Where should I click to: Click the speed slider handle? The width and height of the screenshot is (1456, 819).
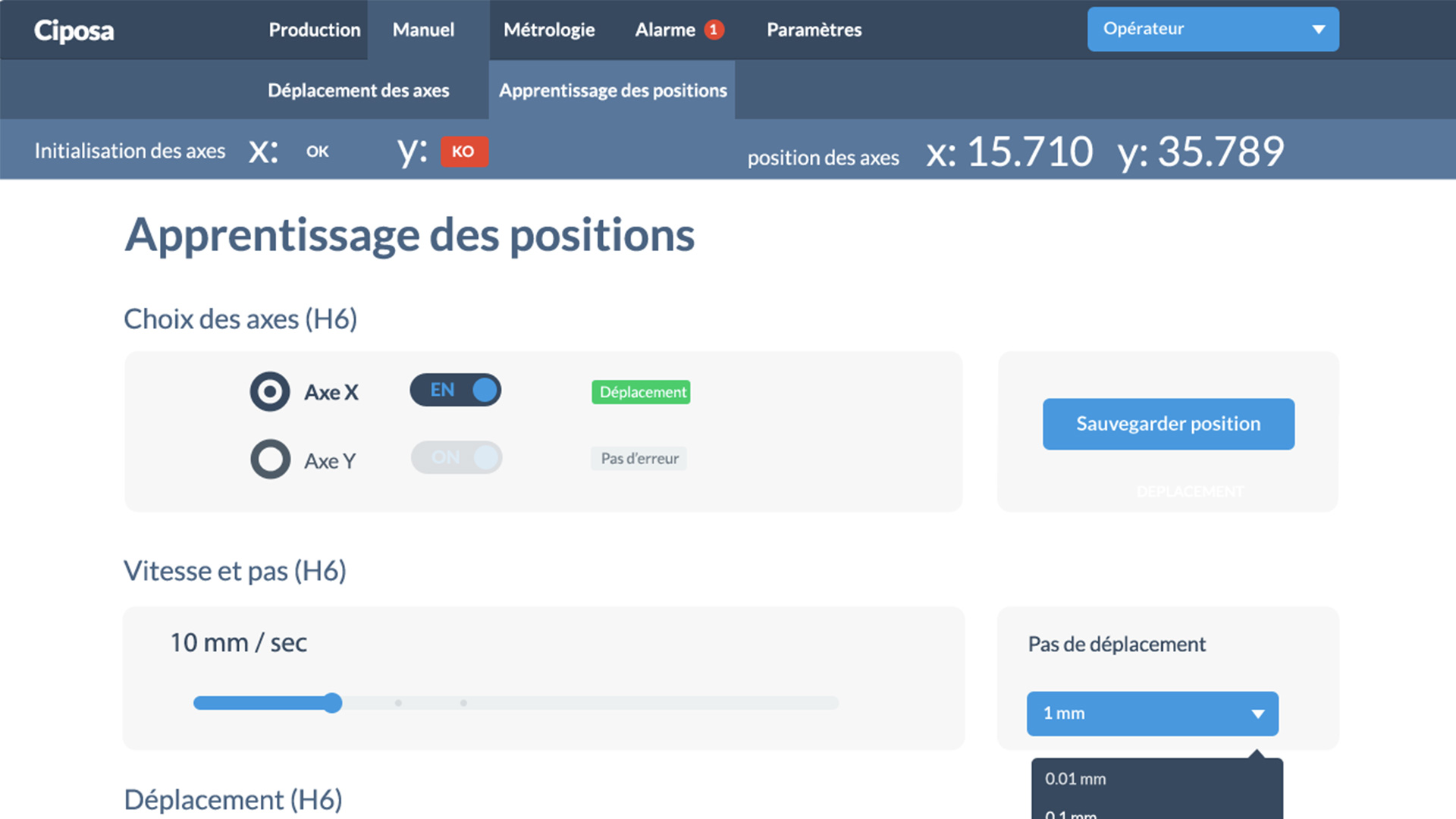[x=332, y=703]
